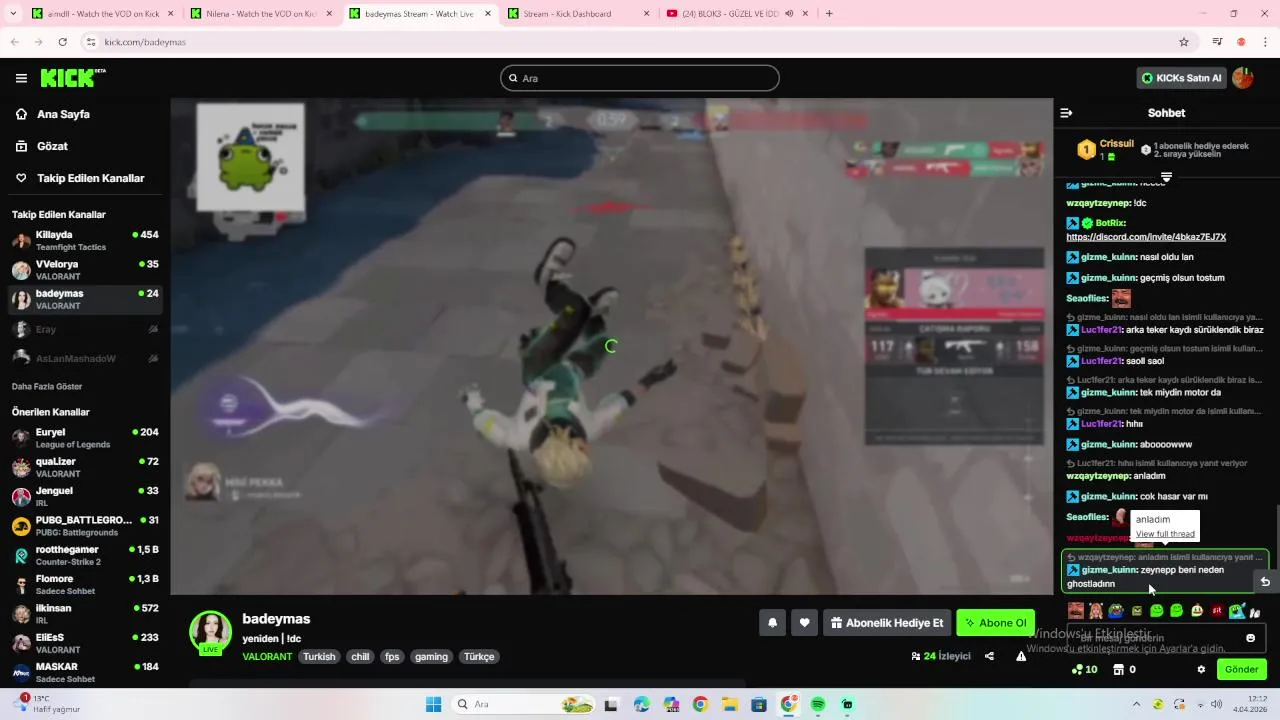Select the chill tag
This screenshot has width=1280, height=720.
(x=360, y=657)
